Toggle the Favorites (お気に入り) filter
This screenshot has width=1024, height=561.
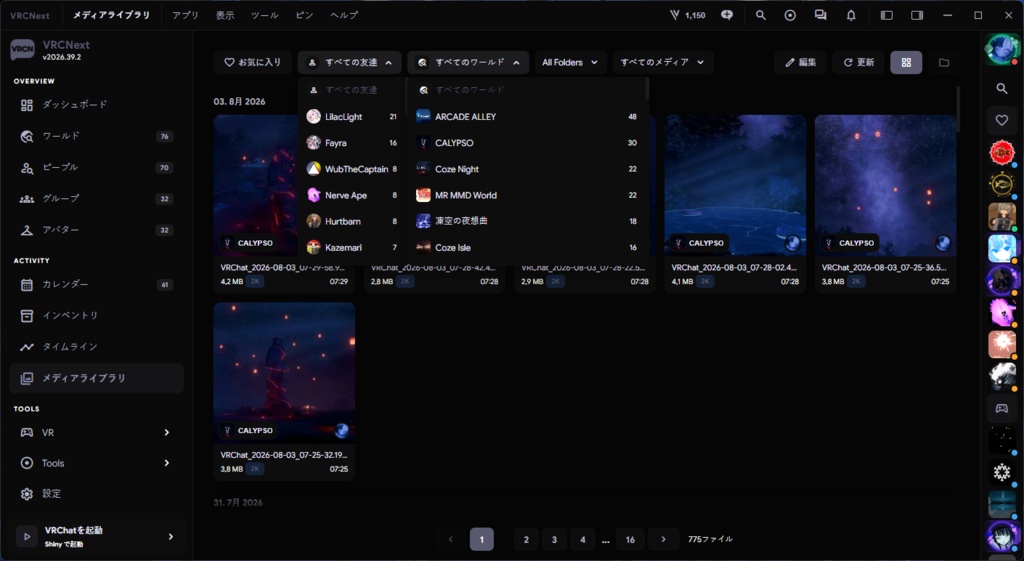(253, 63)
